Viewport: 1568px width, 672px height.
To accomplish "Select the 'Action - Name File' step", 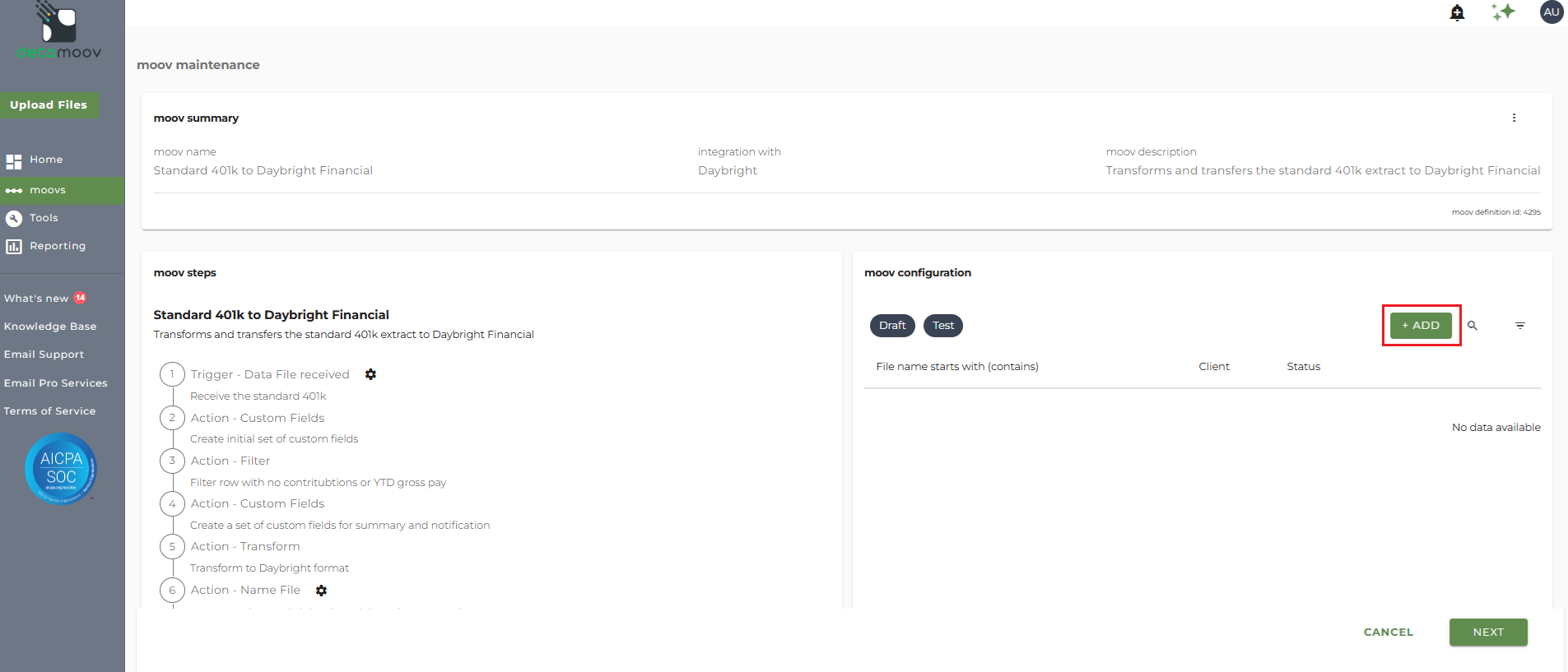I will tap(245, 590).
